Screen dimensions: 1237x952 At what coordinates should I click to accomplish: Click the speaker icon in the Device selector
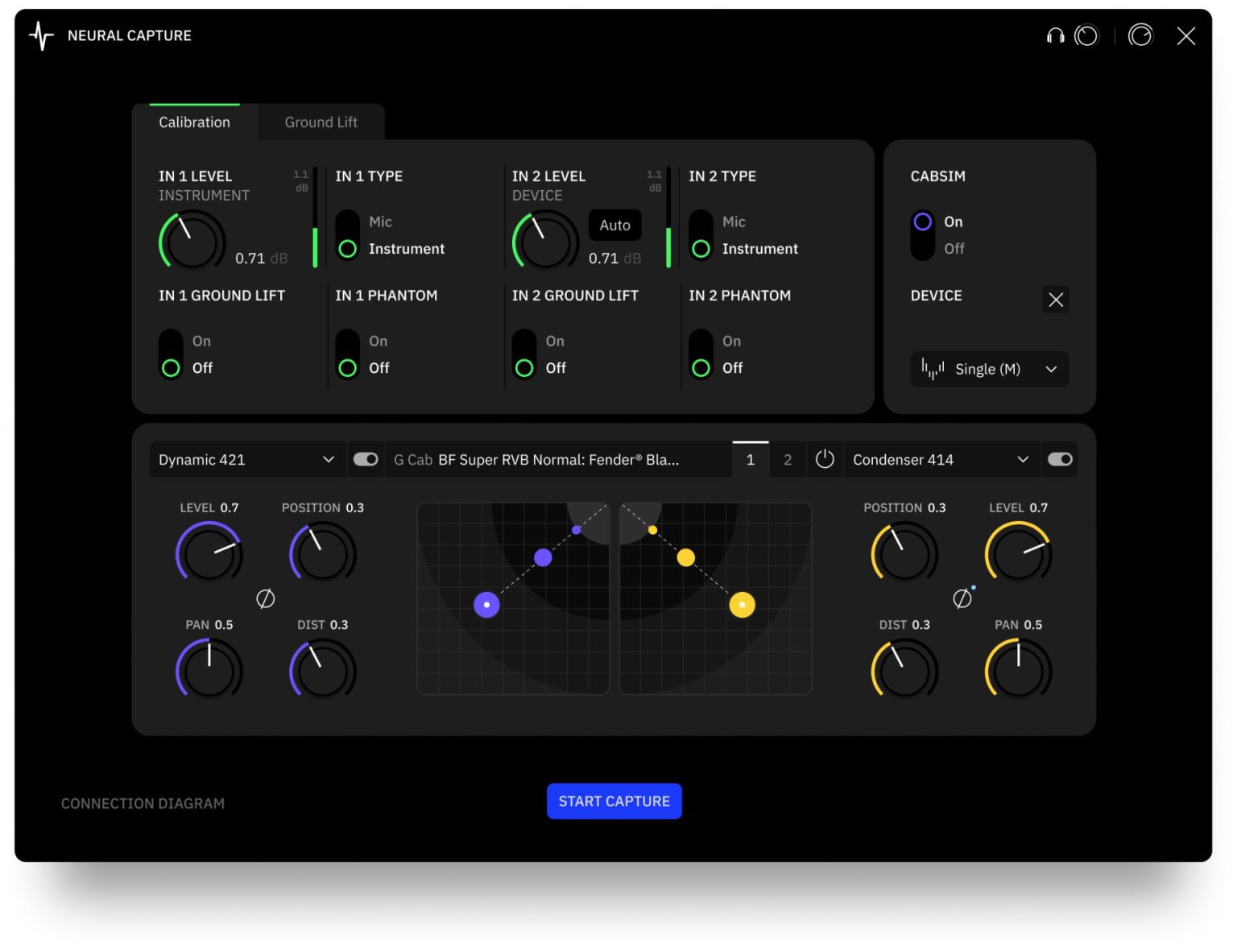click(932, 369)
